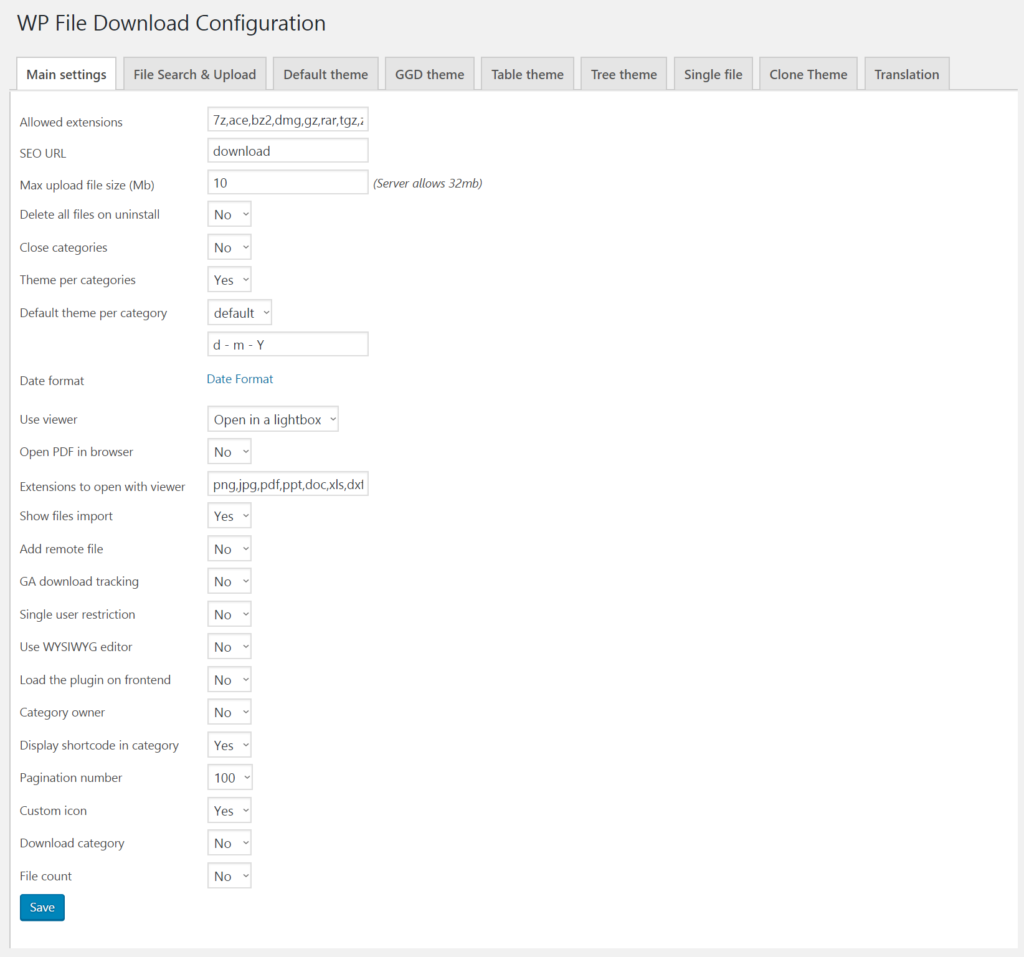Open the Default theme per category dropdown
This screenshot has width=1024, height=957.
(x=239, y=313)
